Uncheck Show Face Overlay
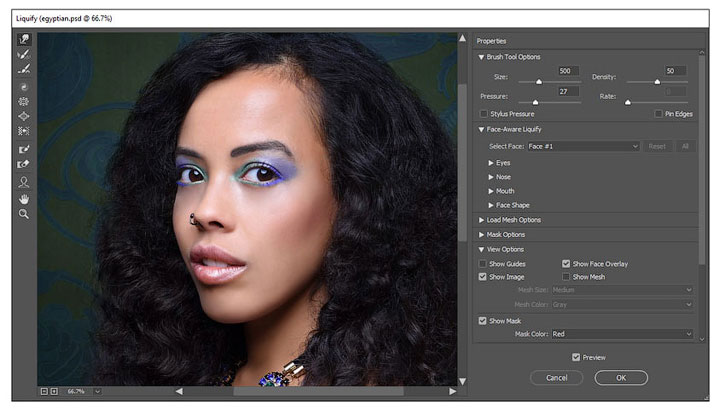 [566, 263]
